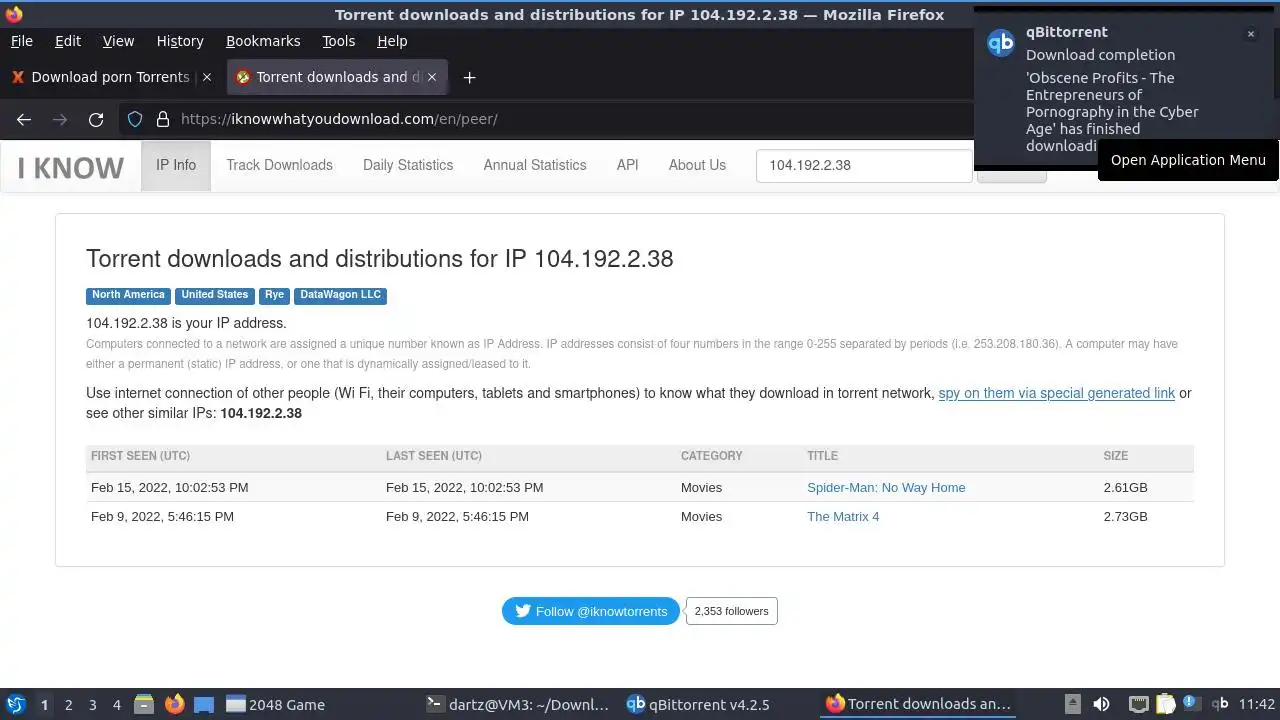Click the 2.73GB size cell
Screen dimensions: 1280x720
coord(1126,517)
